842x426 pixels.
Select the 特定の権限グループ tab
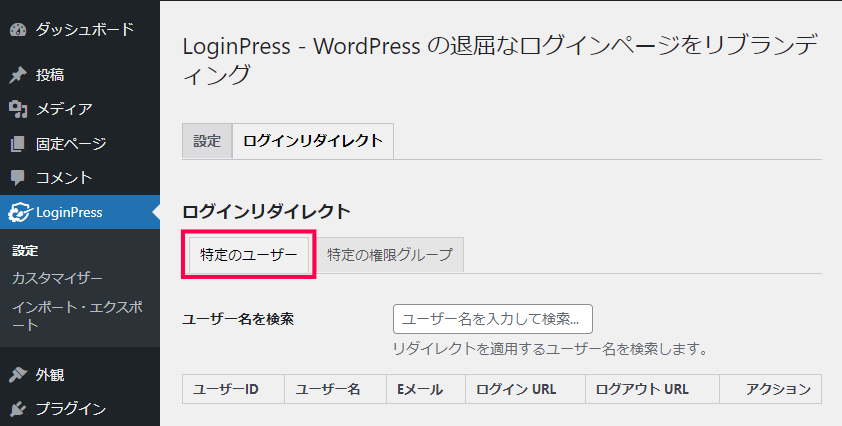pos(390,255)
